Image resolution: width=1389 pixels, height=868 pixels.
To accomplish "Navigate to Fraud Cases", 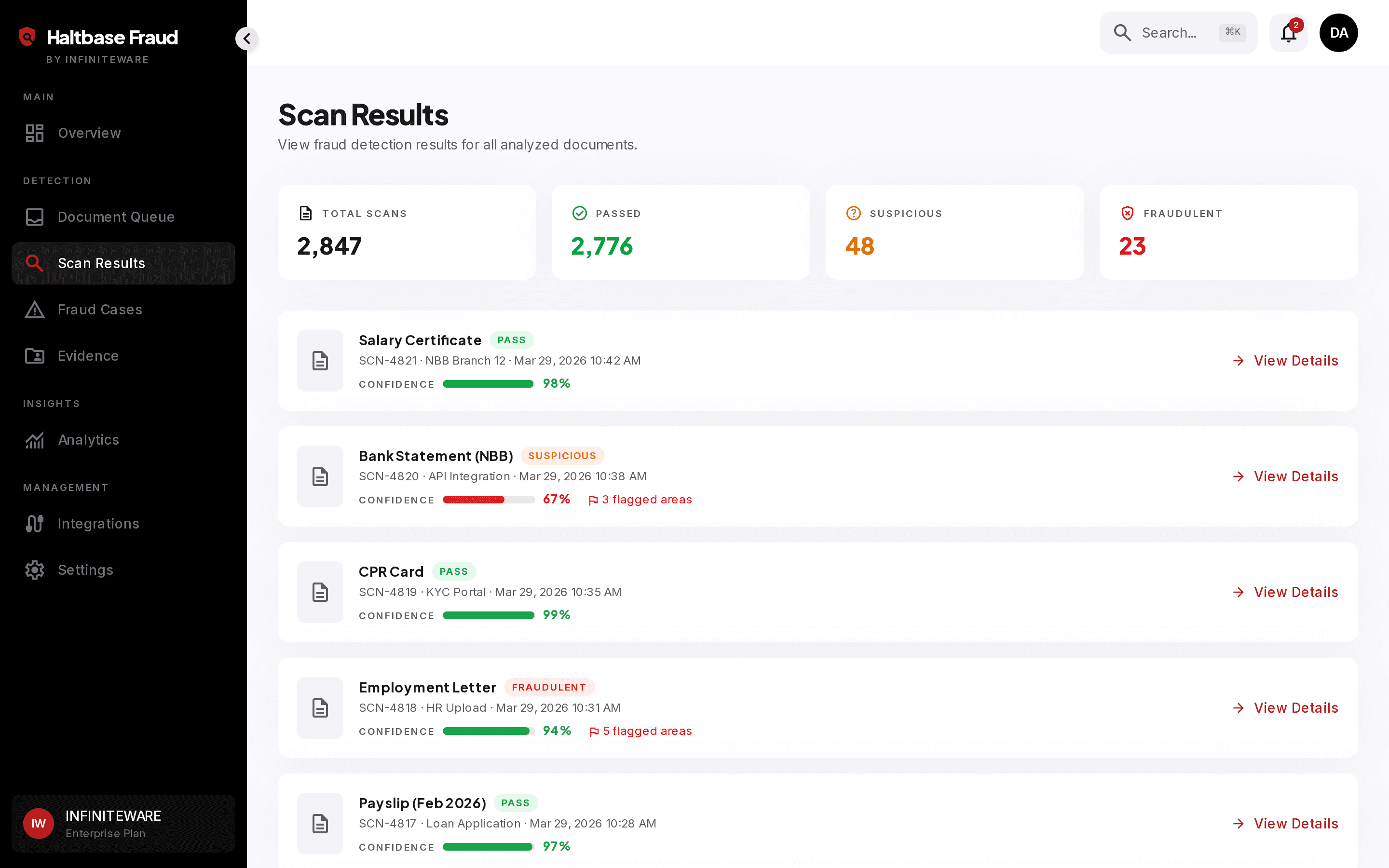I will tap(123, 310).
